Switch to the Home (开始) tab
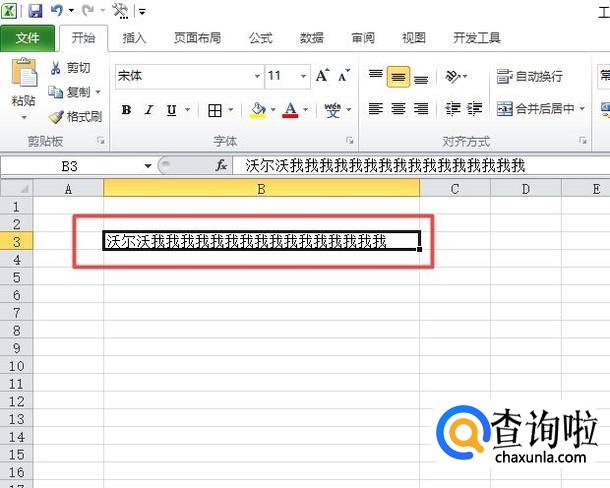 pyautogui.click(x=83, y=38)
